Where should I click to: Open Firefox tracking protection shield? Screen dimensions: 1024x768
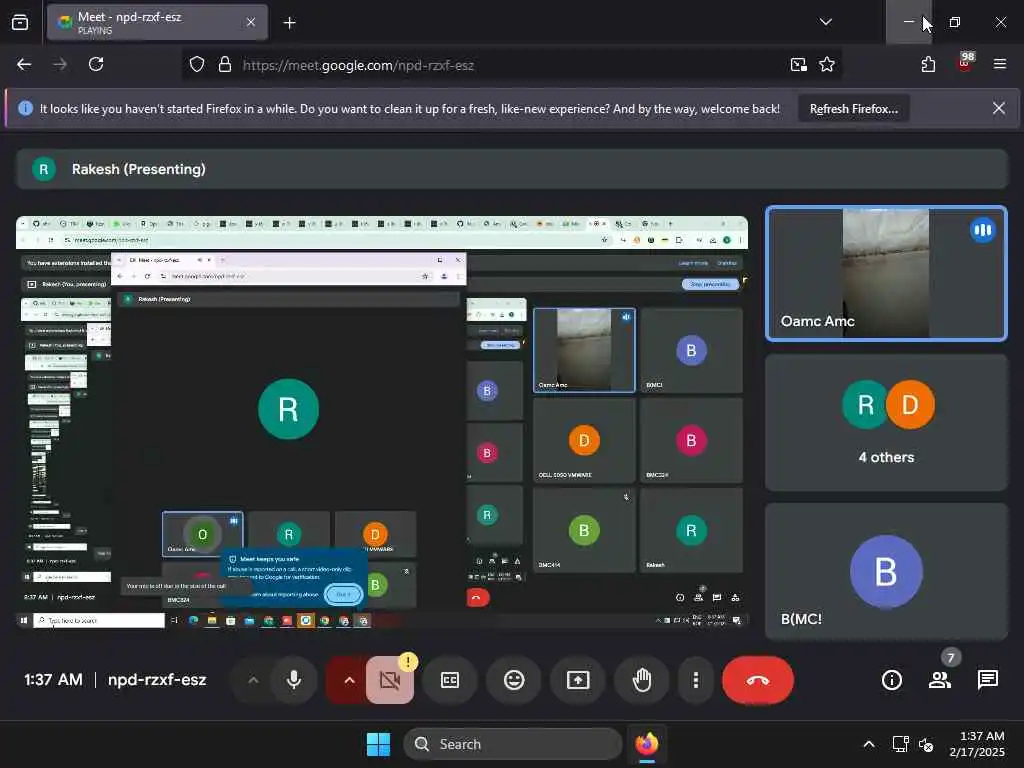(x=197, y=65)
